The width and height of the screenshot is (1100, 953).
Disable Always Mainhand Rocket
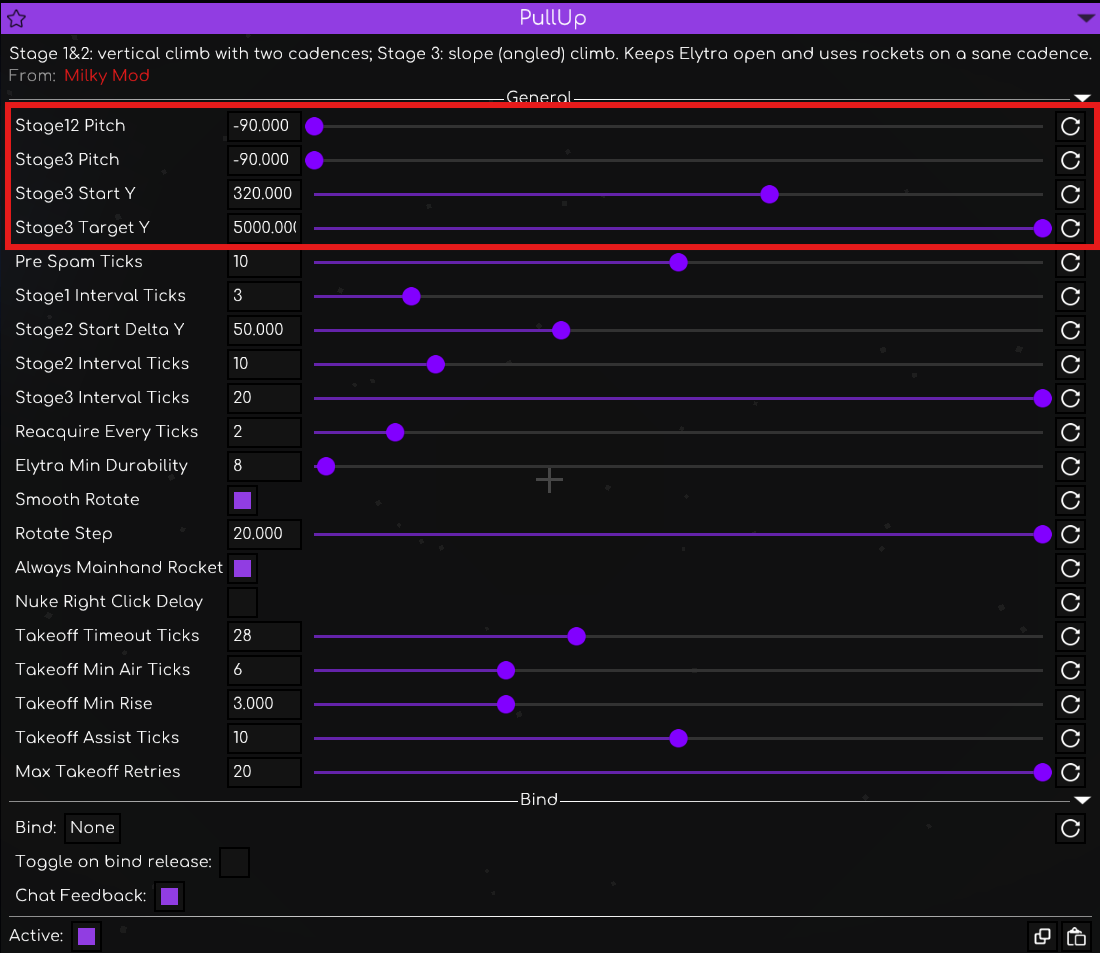coord(242,568)
